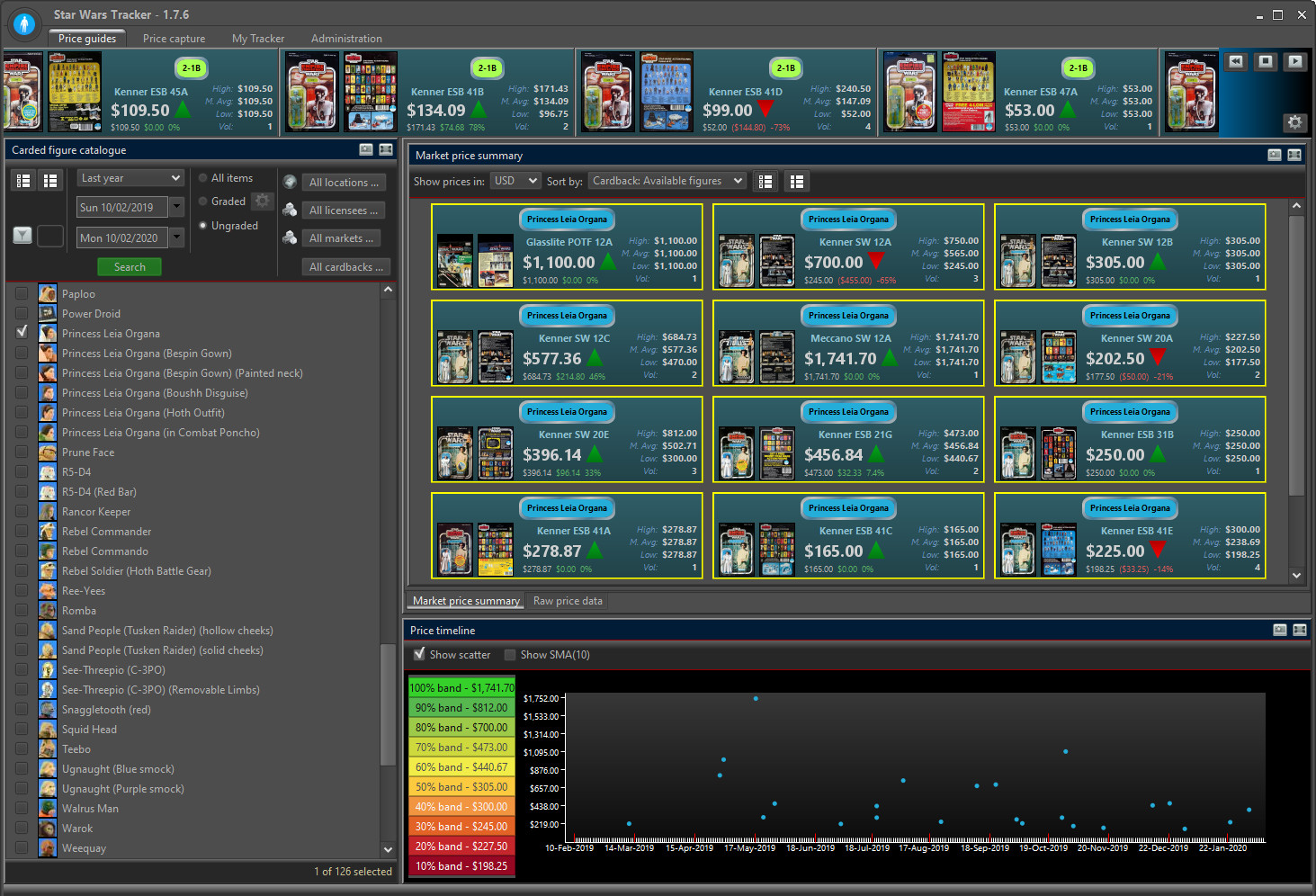Switch market summary to list view icon
The height and width of the screenshot is (896, 1316).
pyautogui.click(x=765, y=182)
